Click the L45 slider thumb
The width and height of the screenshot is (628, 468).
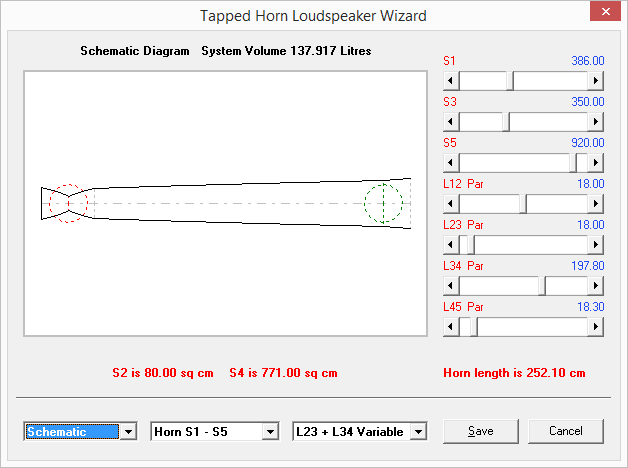click(x=473, y=327)
